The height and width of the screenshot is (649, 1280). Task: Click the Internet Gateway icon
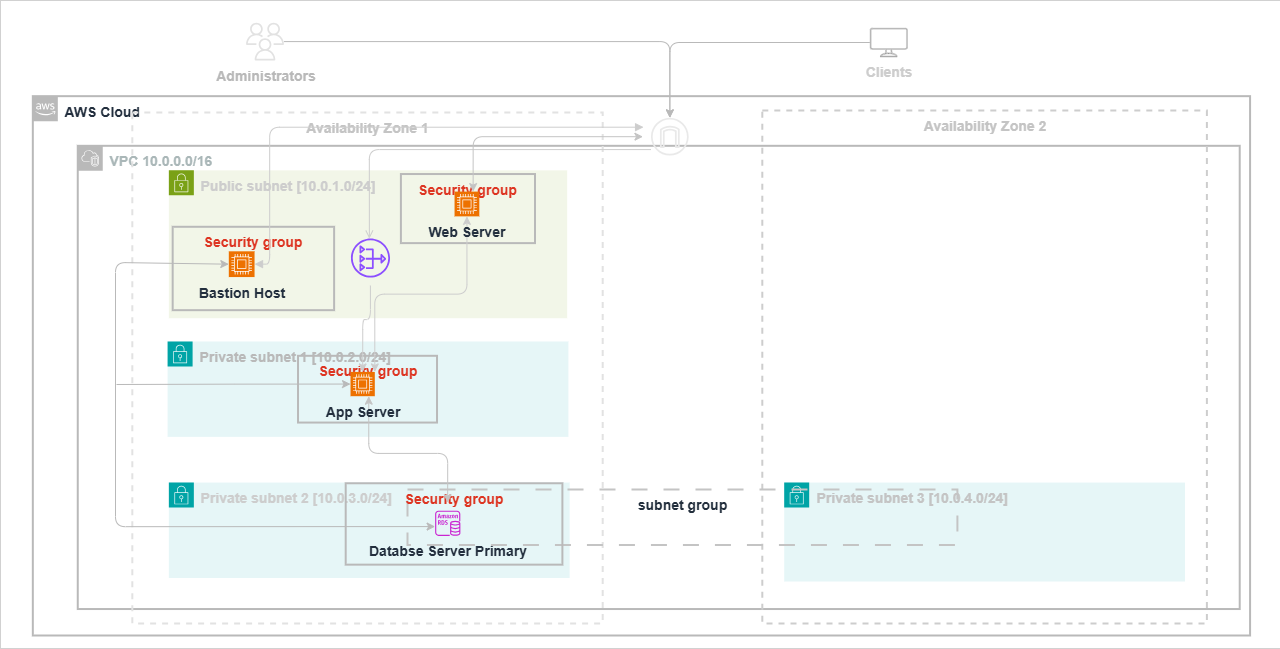[x=669, y=137]
